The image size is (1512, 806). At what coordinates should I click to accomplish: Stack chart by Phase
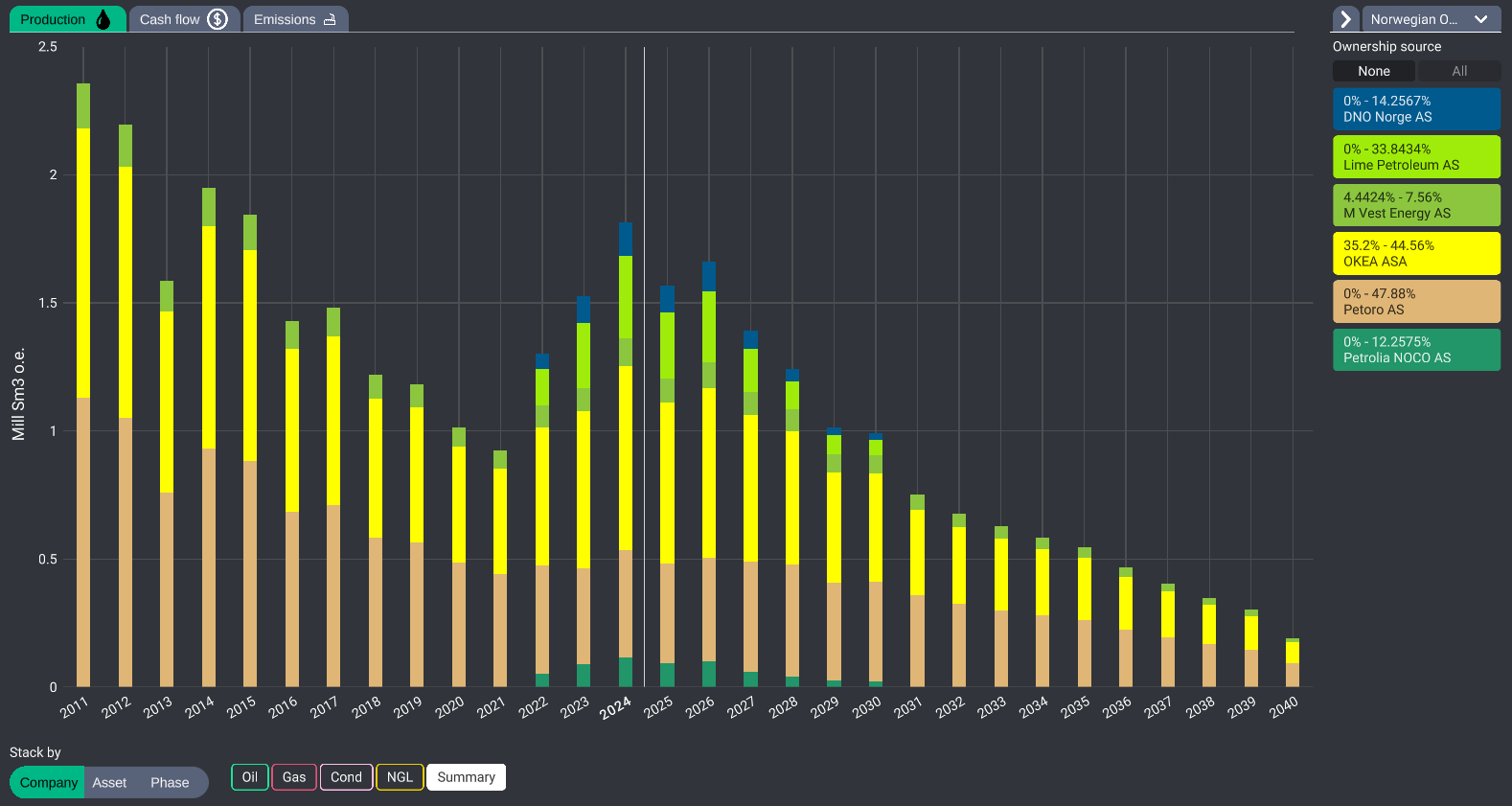(170, 783)
